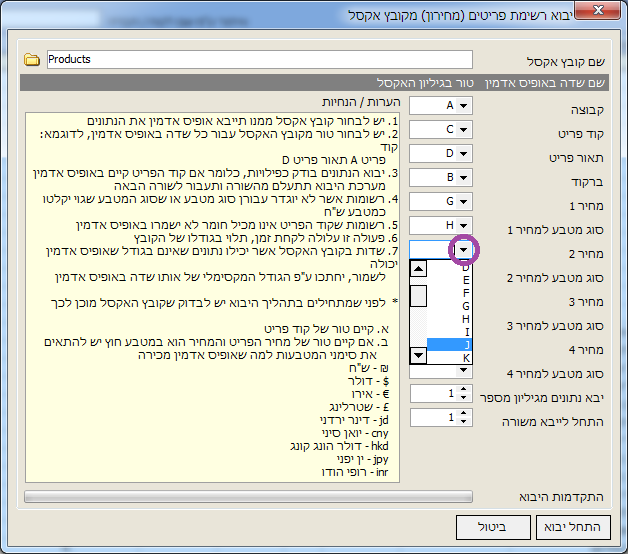Open the ברקוד column dropdown
The image size is (628, 554).
(465, 177)
